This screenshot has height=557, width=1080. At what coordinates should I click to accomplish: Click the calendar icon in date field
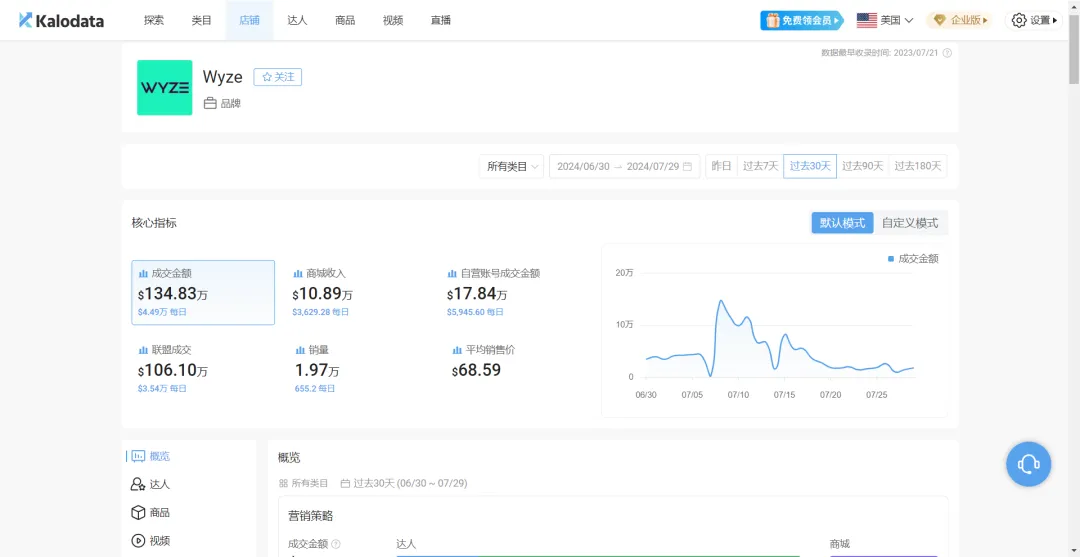click(687, 166)
